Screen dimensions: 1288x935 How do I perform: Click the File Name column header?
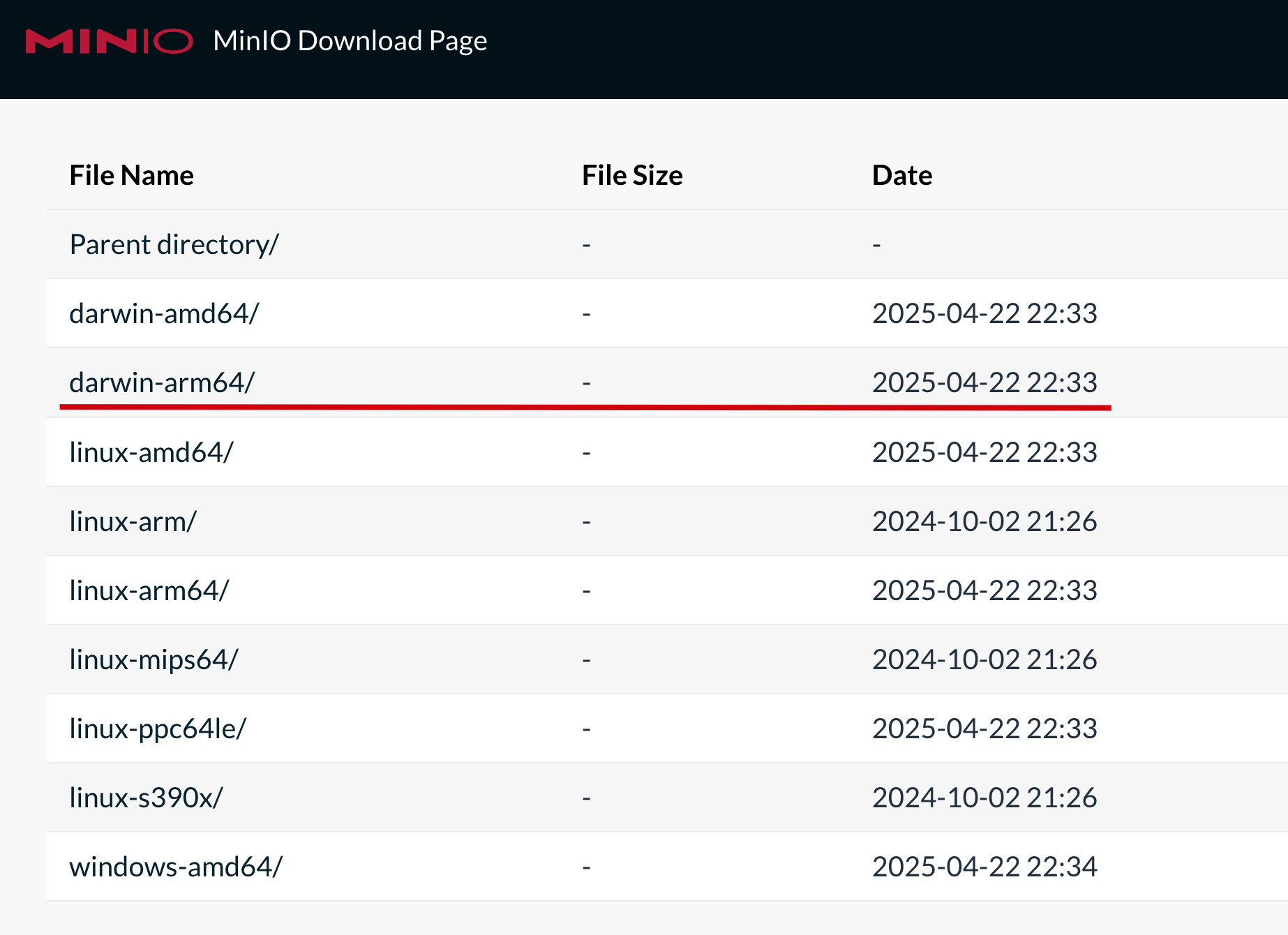131,175
